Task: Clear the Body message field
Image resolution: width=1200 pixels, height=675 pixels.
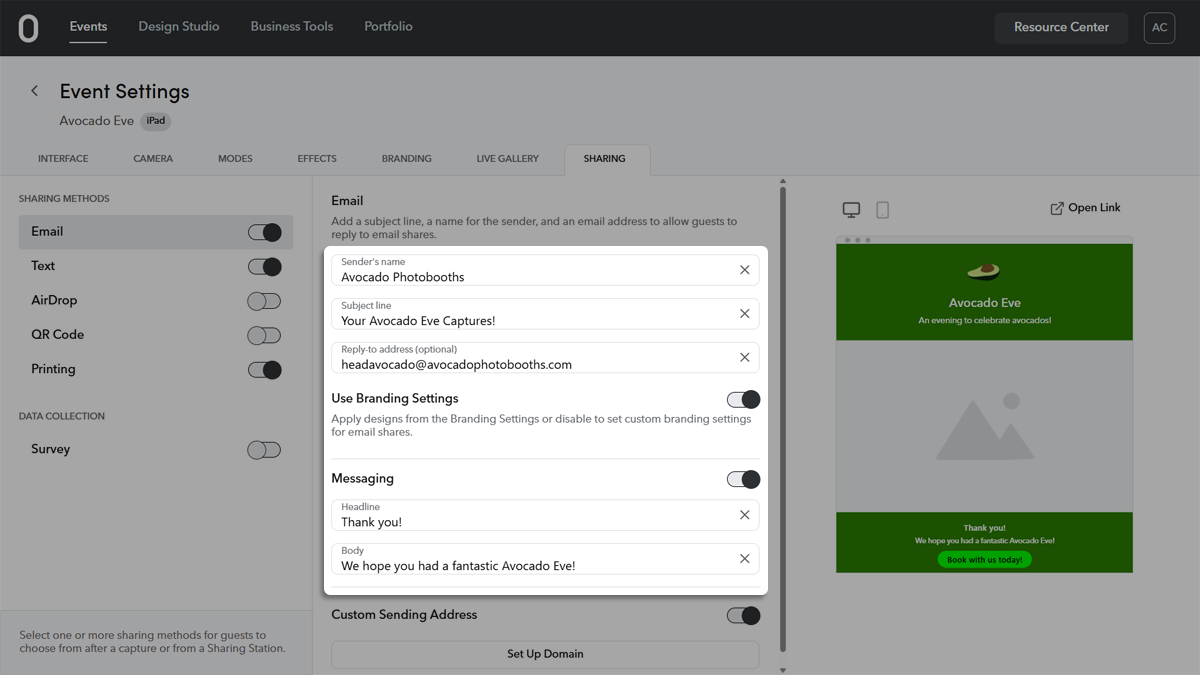Action: pyautogui.click(x=744, y=559)
